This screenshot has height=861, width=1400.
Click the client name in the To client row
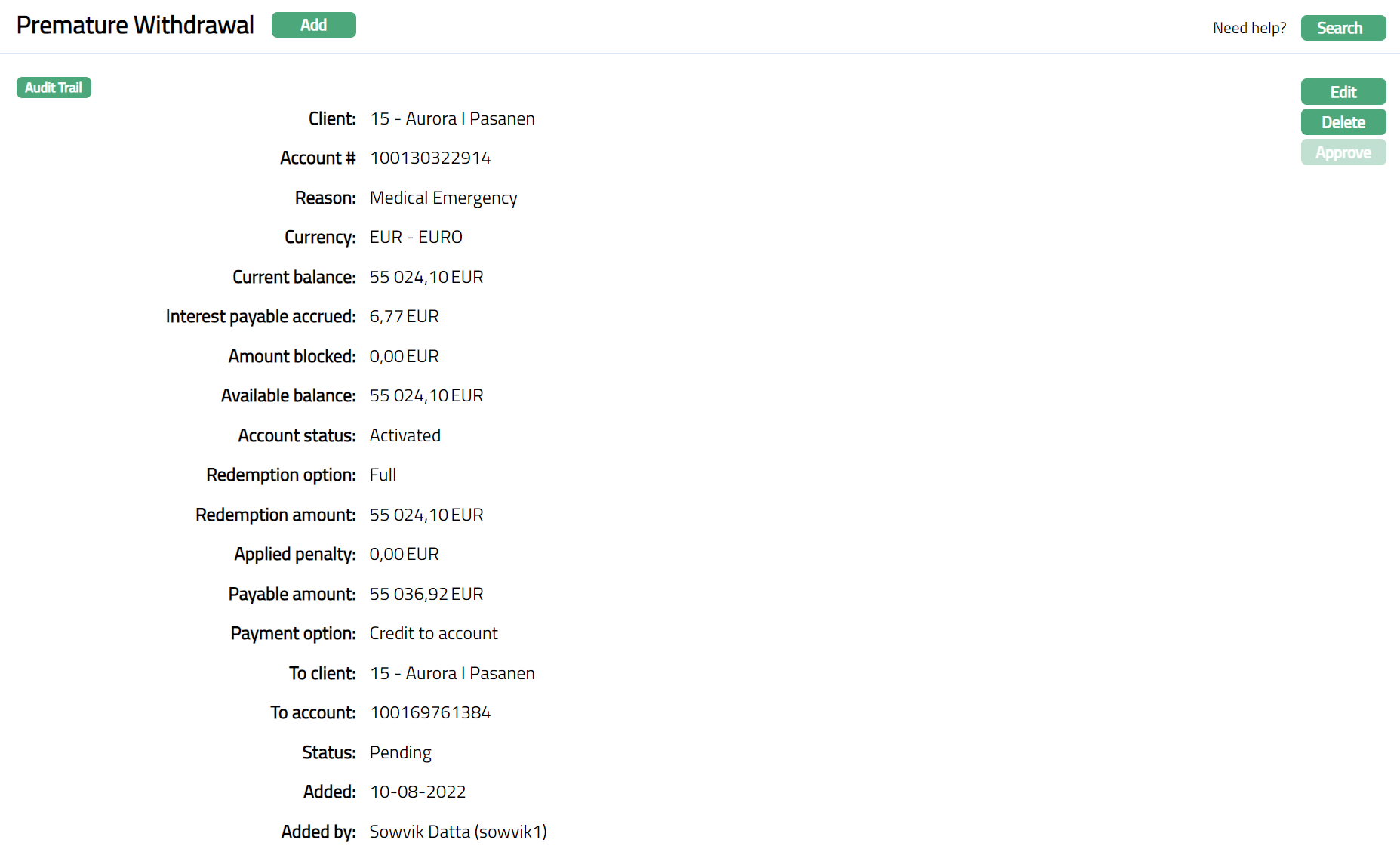point(452,673)
